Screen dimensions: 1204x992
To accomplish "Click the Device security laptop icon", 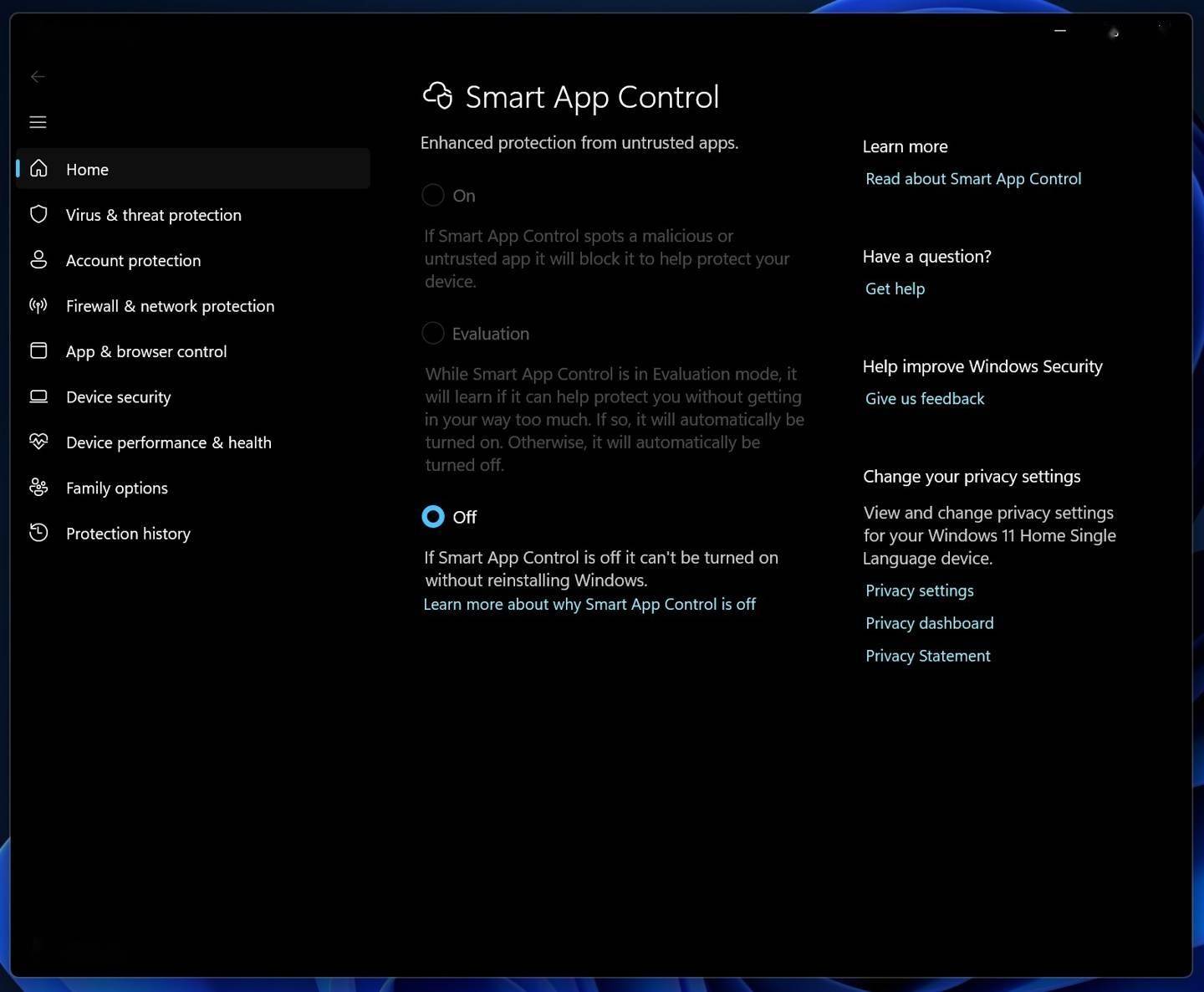I will (38, 397).
